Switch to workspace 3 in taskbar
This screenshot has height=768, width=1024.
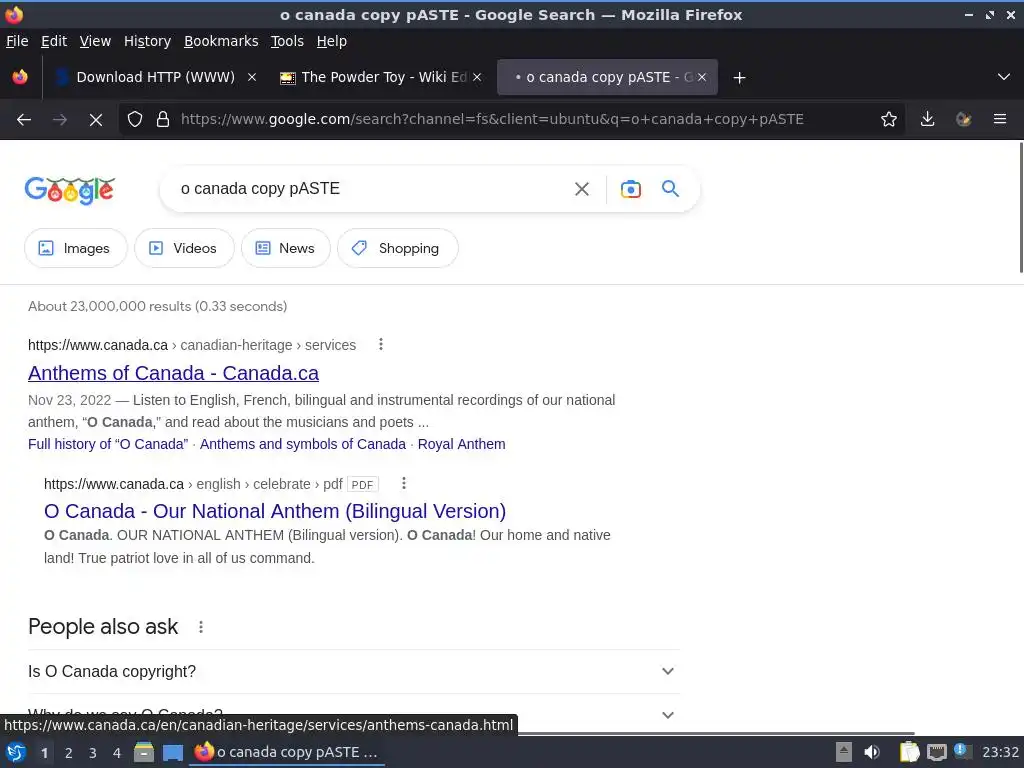(x=93, y=753)
